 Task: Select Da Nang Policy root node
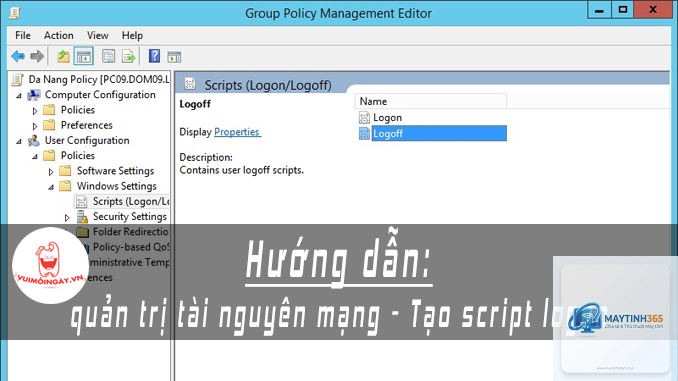[x=99, y=80]
